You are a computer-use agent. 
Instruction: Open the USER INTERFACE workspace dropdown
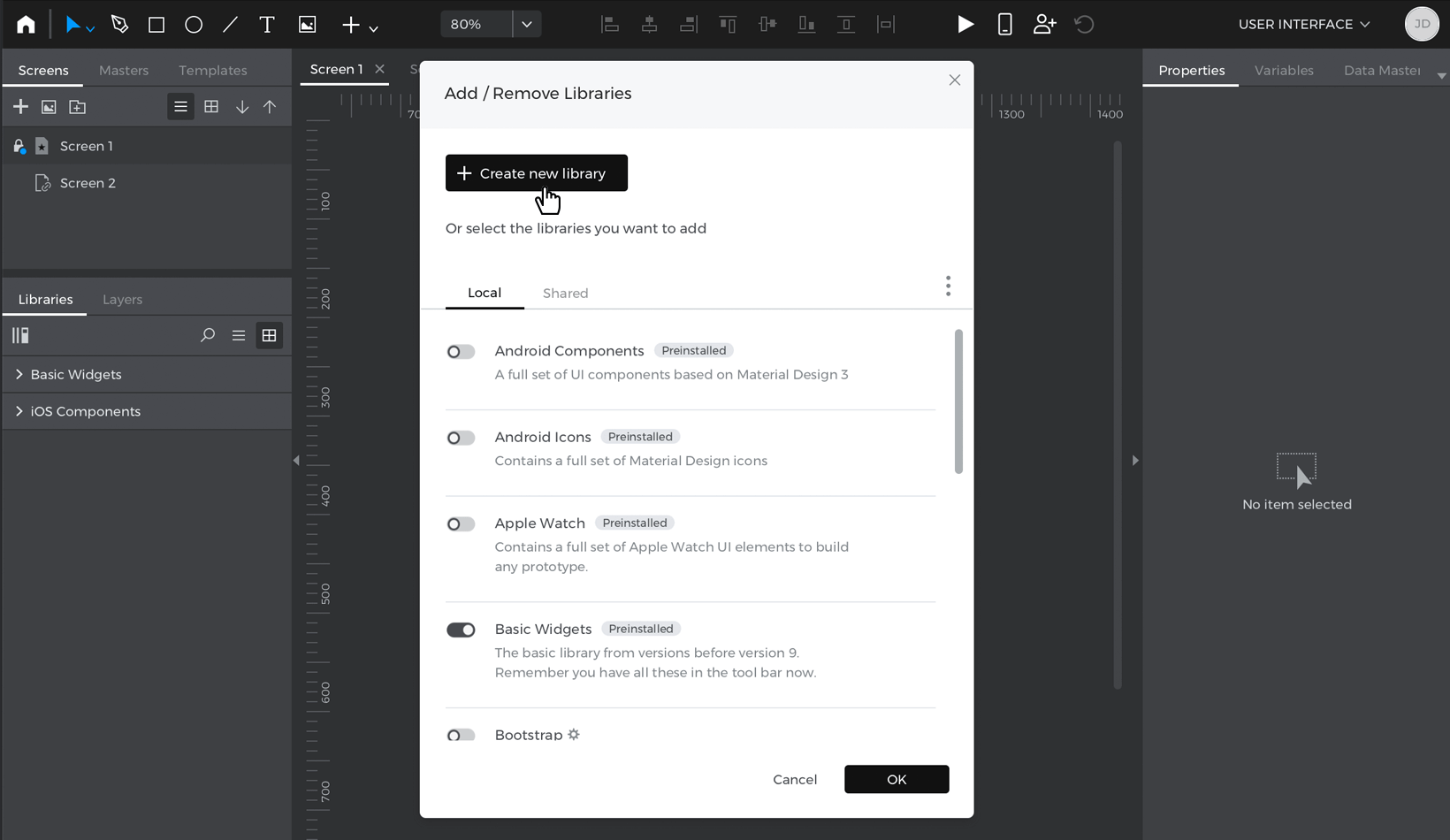tap(1304, 24)
